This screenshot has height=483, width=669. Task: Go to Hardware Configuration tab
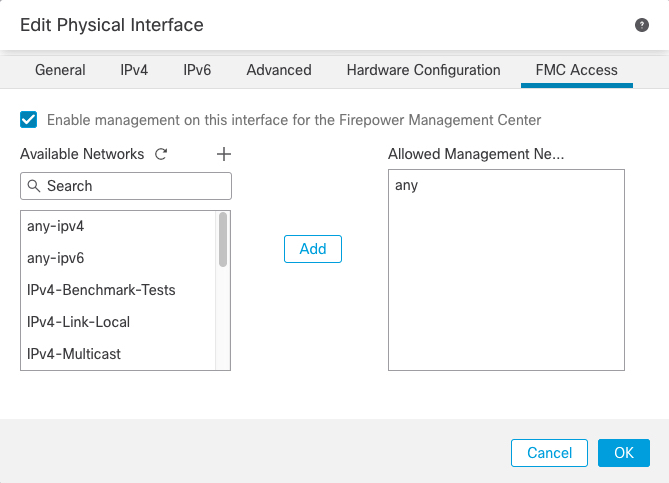(x=423, y=70)
